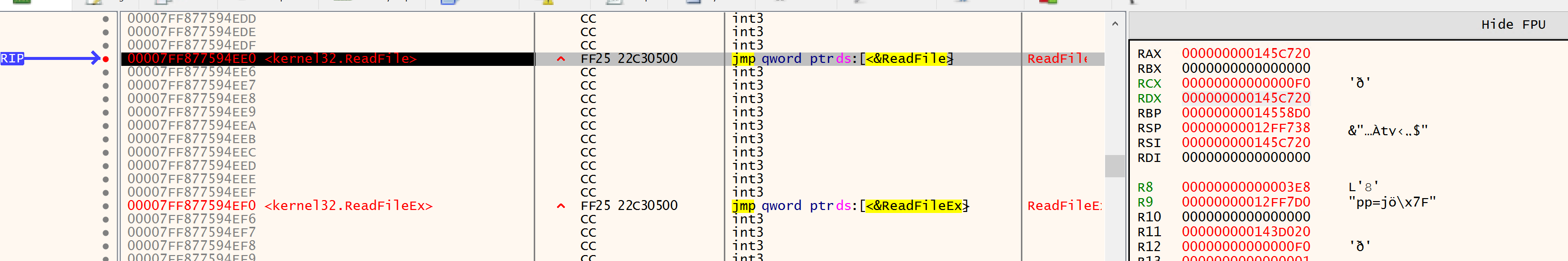Viewport: 1568px width, 261px height.
Task: Click the disassembly vertical scrollbar thumb
Action: 1114,166
